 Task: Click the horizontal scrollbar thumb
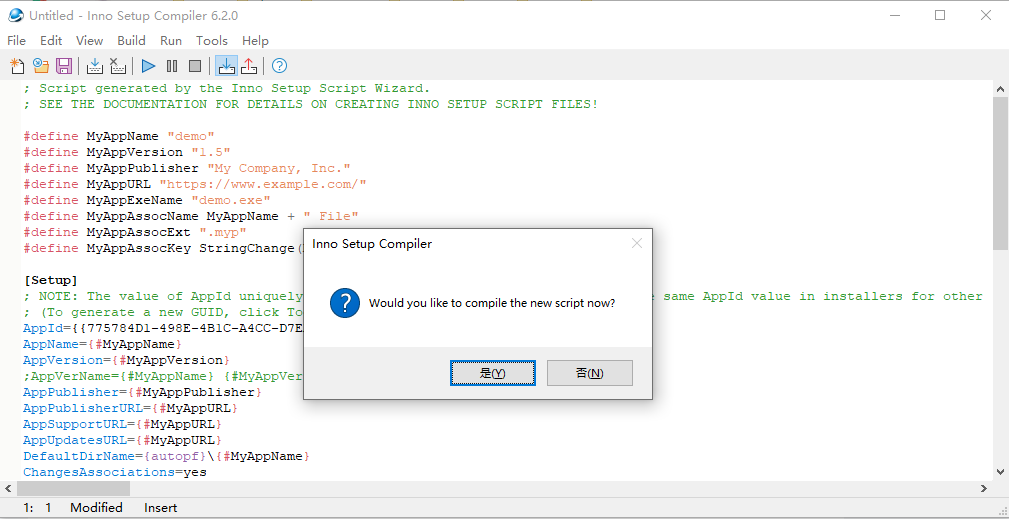tap(73, 489)
